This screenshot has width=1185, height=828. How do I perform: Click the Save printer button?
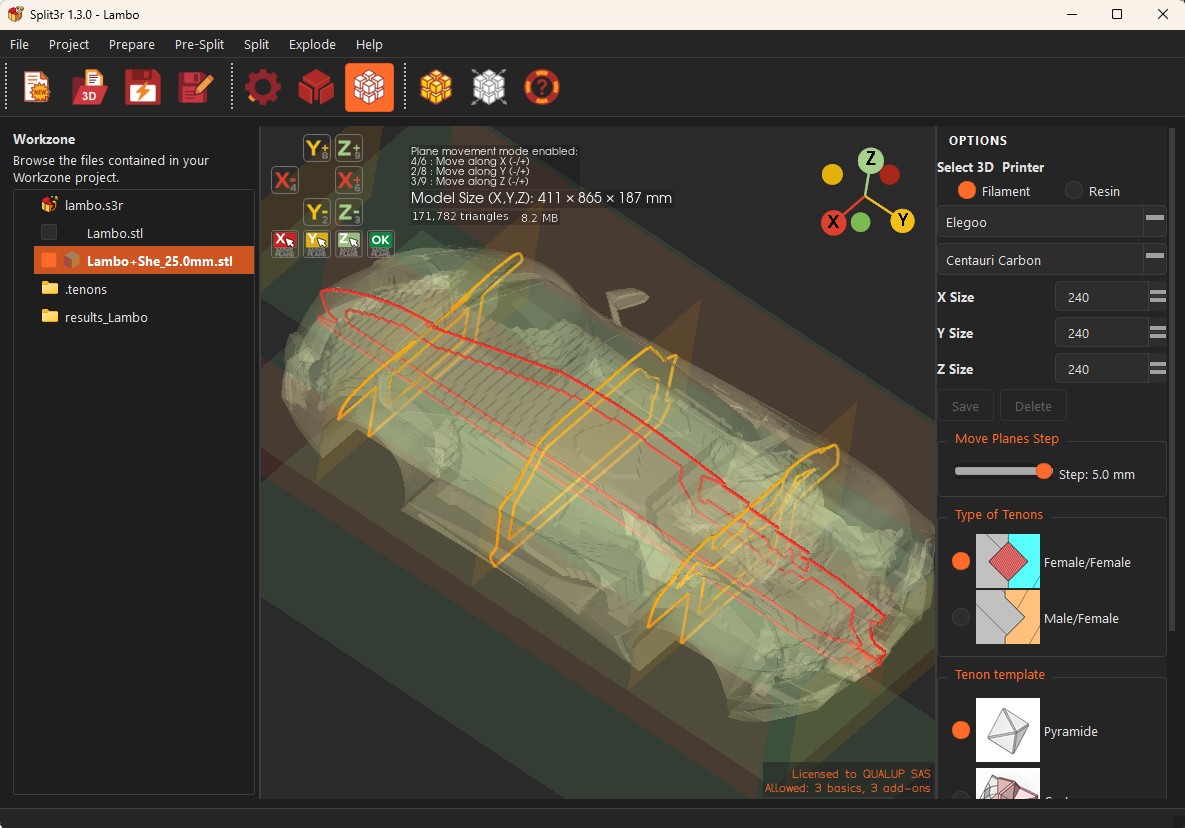coord(965,406)
